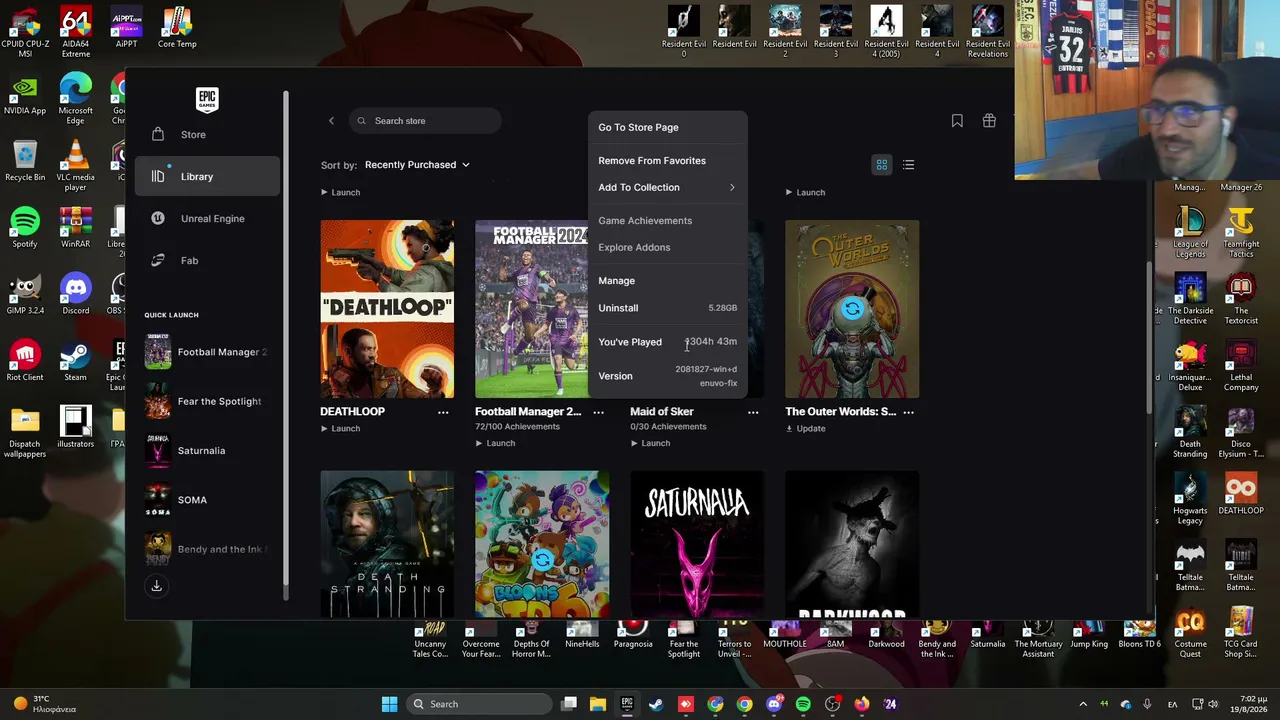Image resolution: width=1280 pixels, height=720 pixels.
Task: Open the Lethal Company desktop shortcut
Action: (1241, 366)
